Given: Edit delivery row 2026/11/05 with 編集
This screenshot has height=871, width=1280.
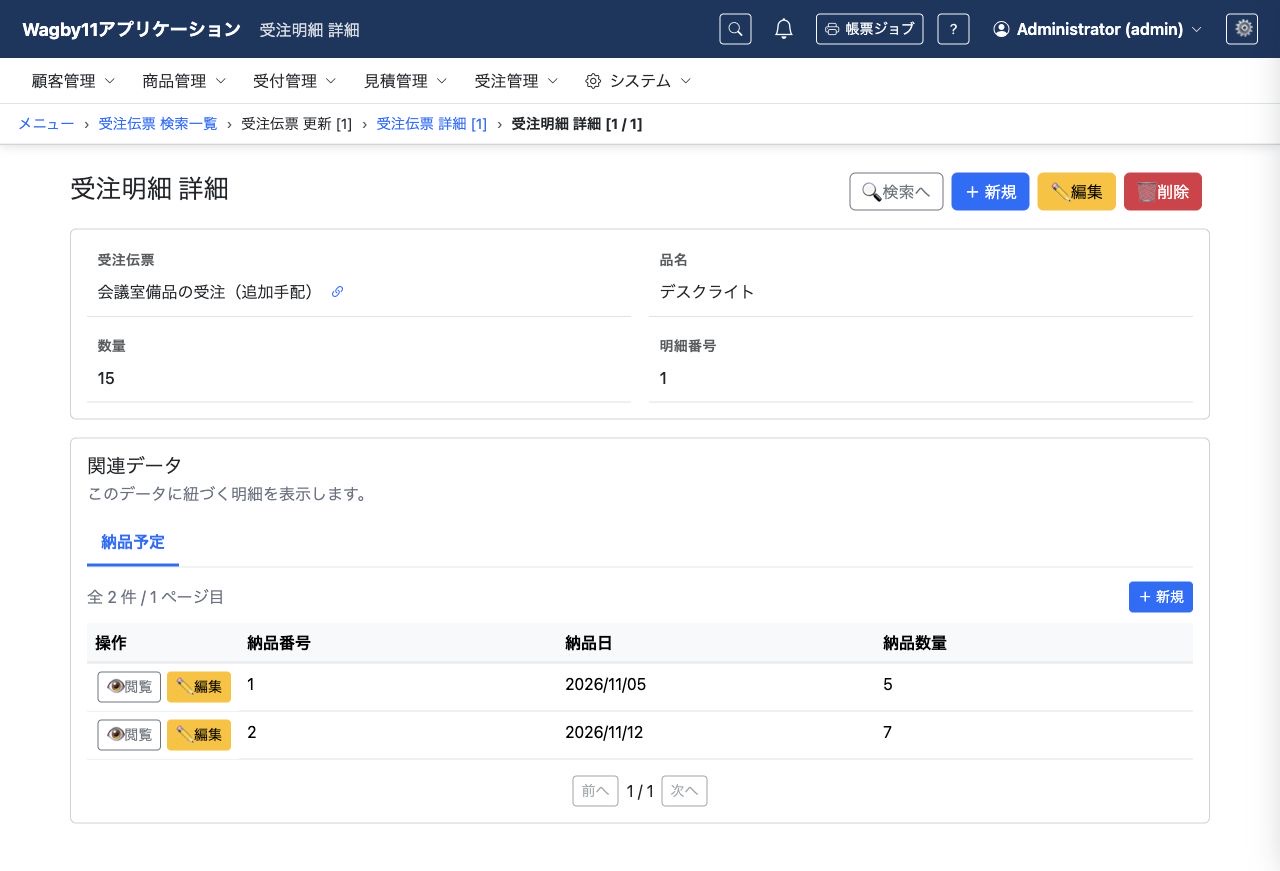Looking at the screenshot, I should point(199,687).
